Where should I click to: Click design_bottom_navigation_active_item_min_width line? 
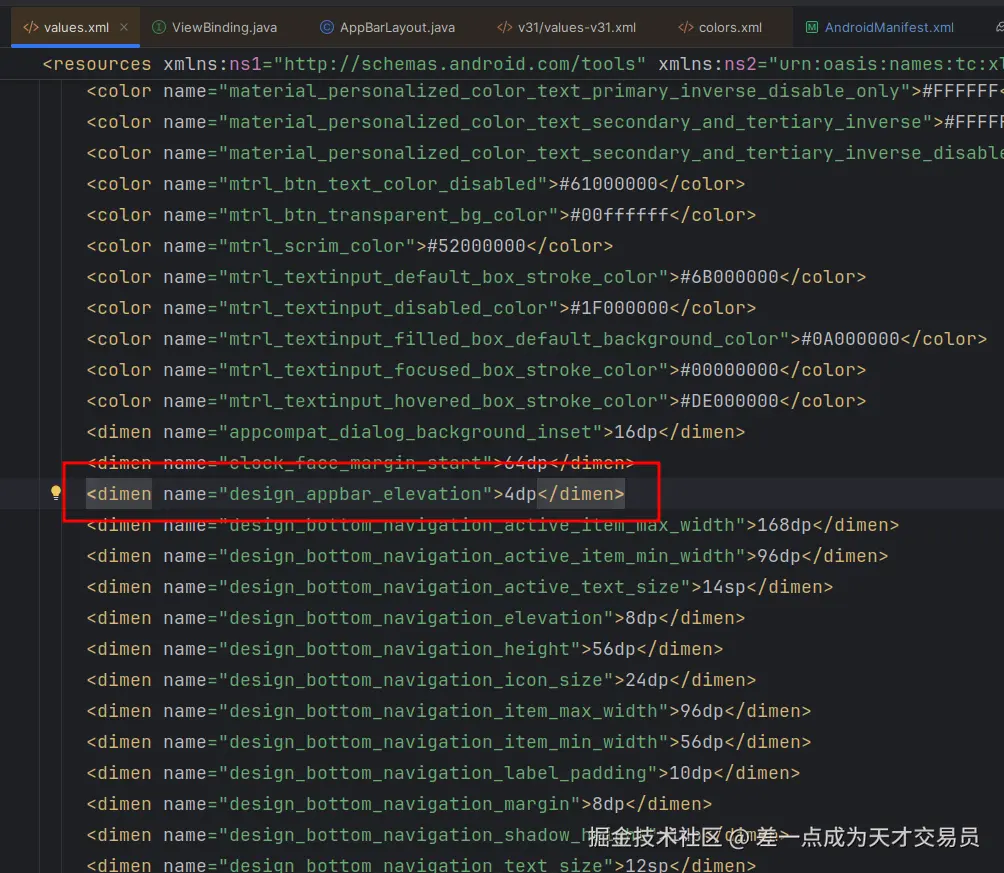pos(487,556)
